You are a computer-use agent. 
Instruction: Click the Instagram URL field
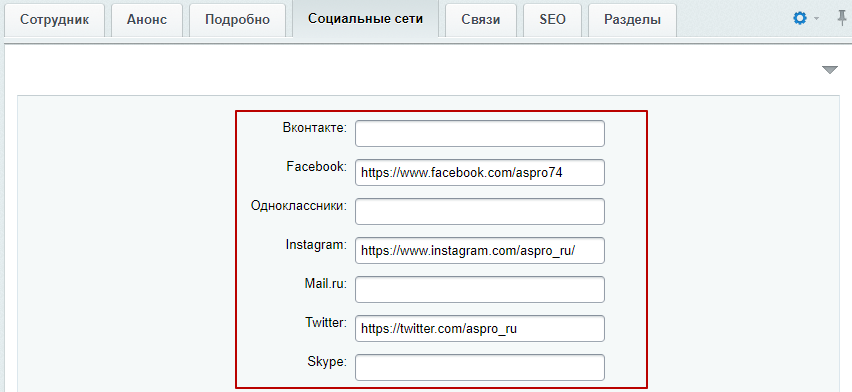tap(480, 250)
